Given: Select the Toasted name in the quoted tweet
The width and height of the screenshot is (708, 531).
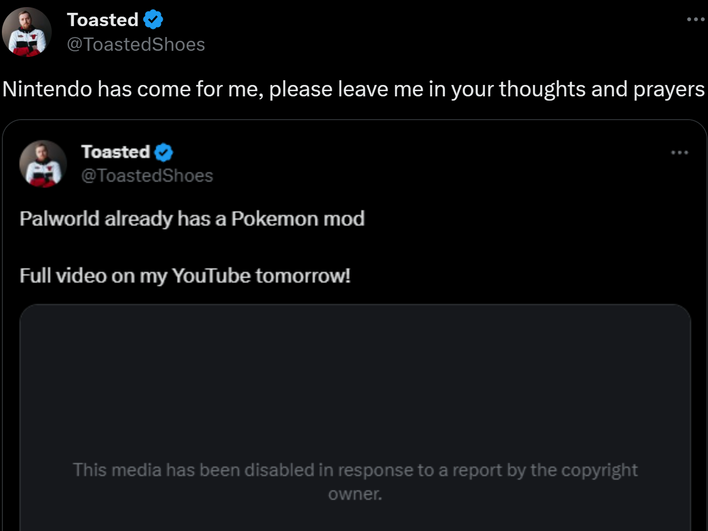Looking at the screenshot, I should [x=115, y=152].
